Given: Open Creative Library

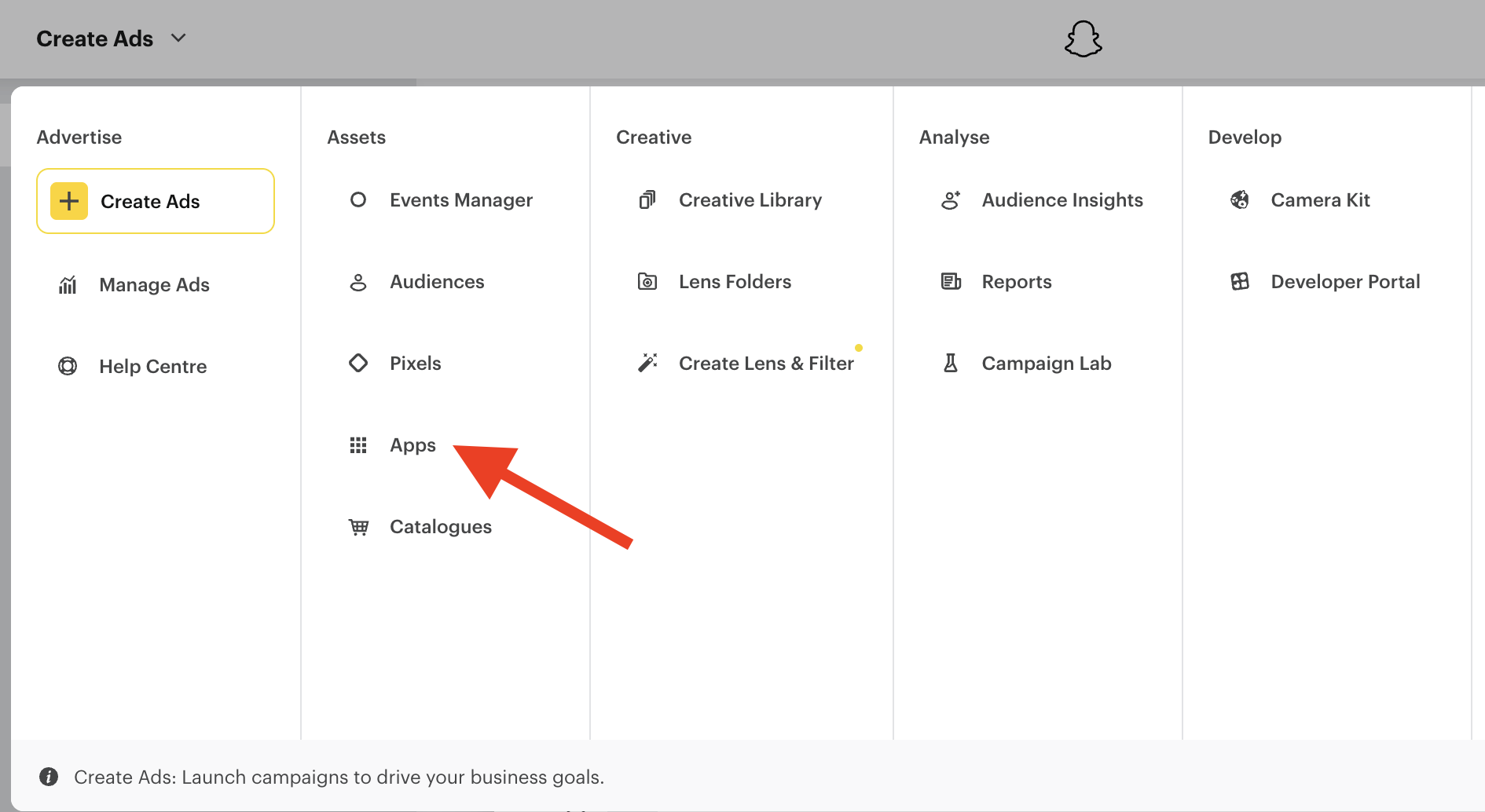Looking at the screenshot, I should (750, 200).
